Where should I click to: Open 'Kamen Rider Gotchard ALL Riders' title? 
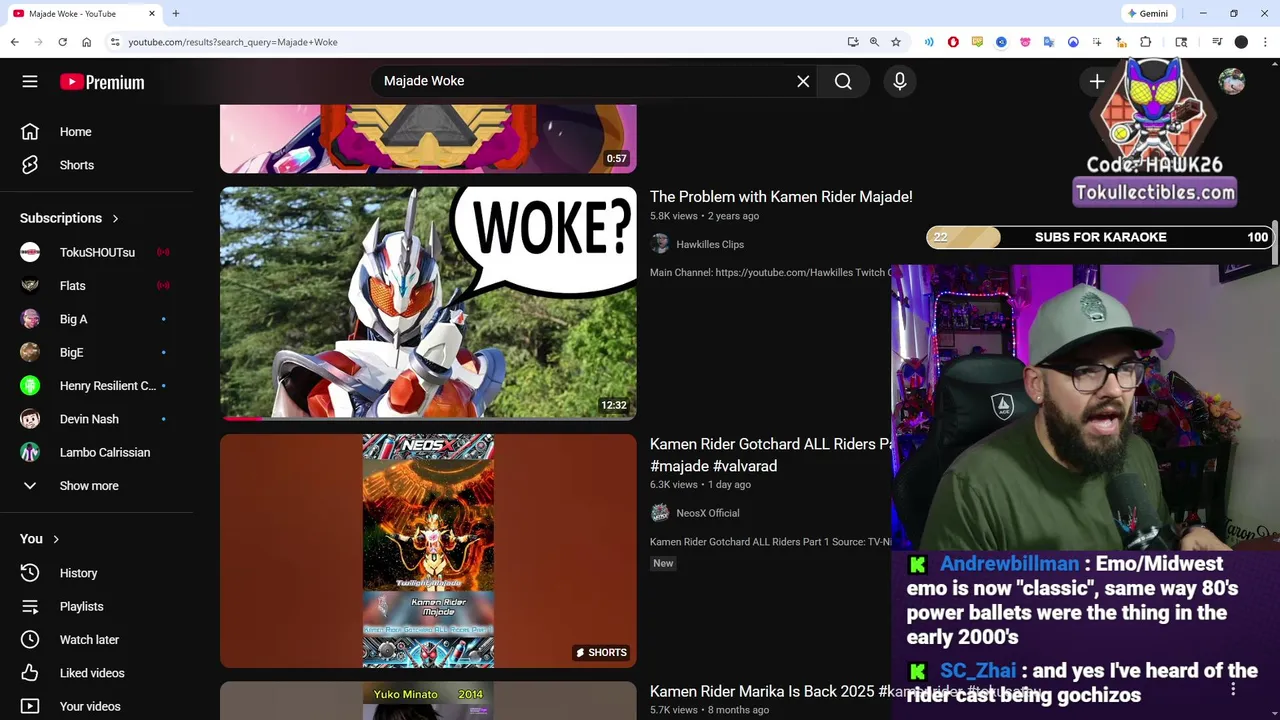point(770,455)
